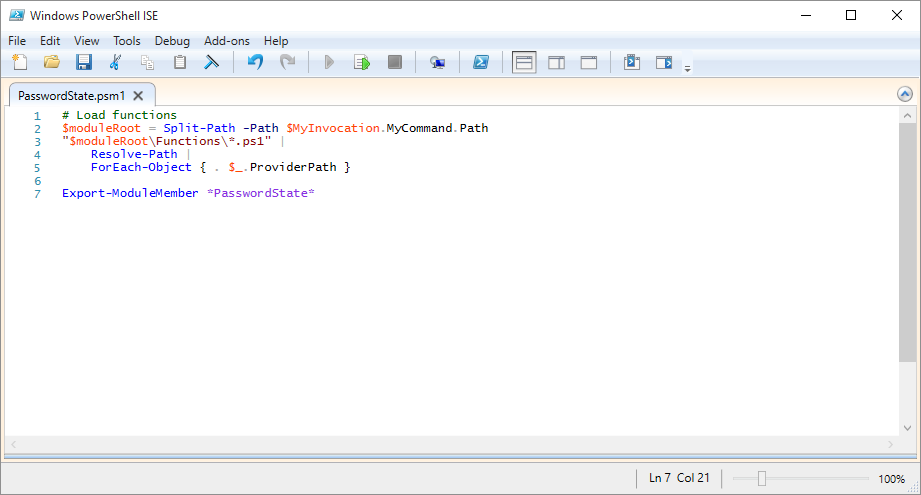The image size is (921, 495).
Task: Paste from the clipboard icon
Action: pyautogui.click(x=180, y=62)
